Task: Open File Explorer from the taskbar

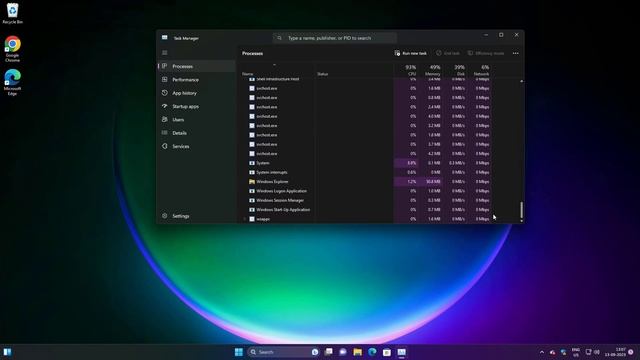Action: [x=358, y=352]
